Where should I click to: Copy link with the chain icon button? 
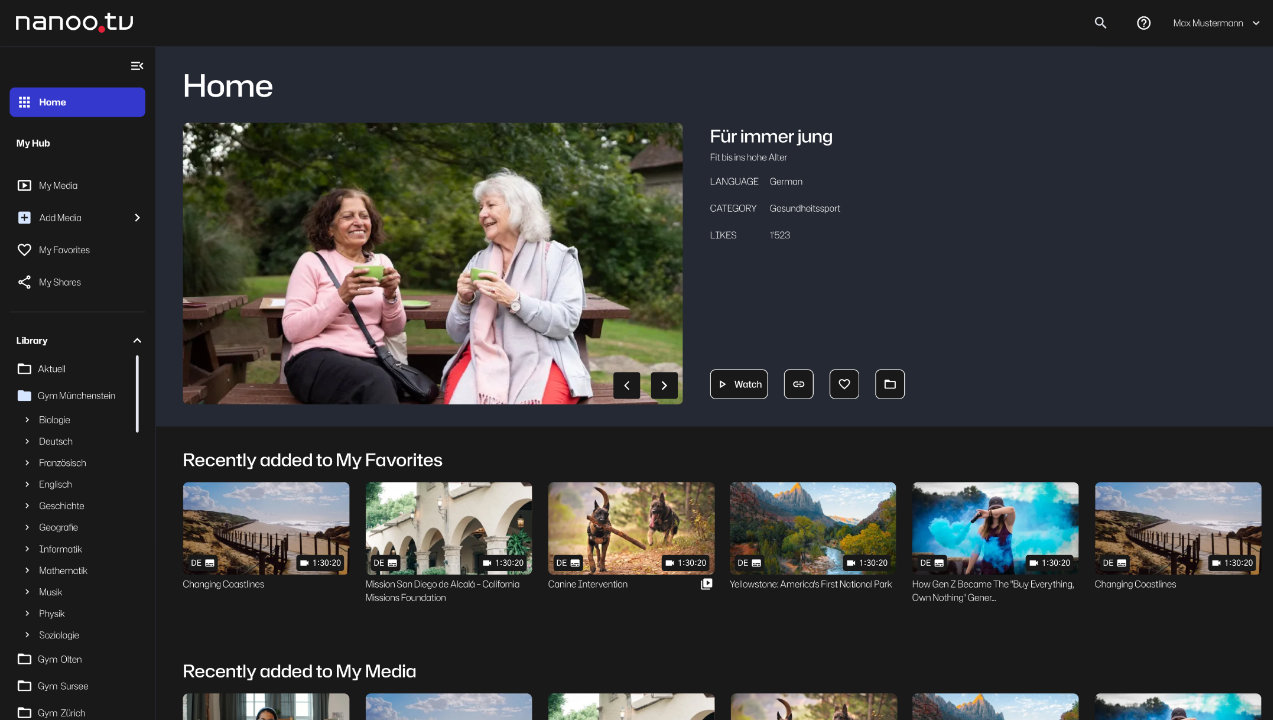click(x=799, y=384)
